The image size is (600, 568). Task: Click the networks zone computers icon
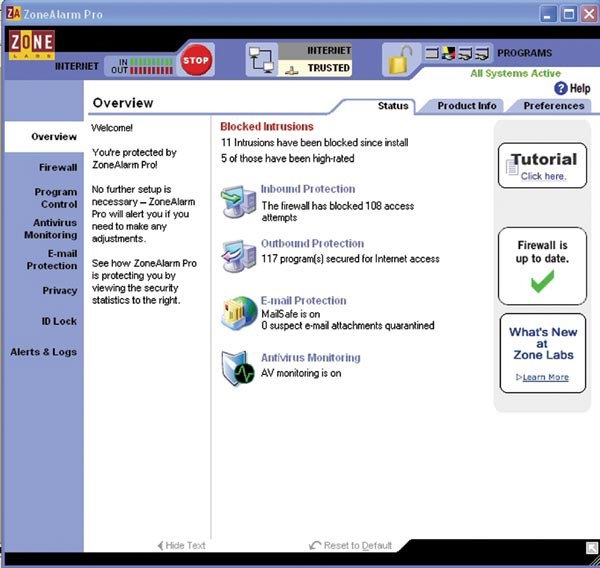[x=261, y=60]
